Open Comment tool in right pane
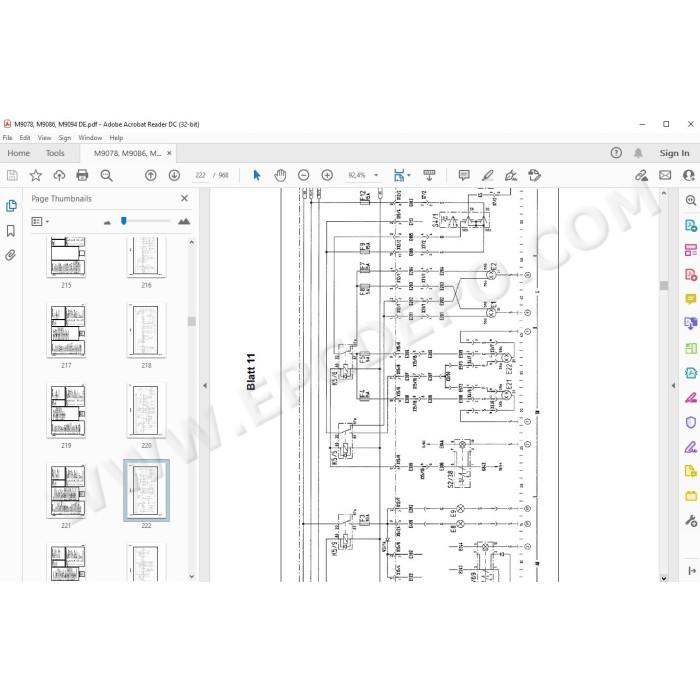The width and height of the screenshot is (700, 700). point(691,299)
